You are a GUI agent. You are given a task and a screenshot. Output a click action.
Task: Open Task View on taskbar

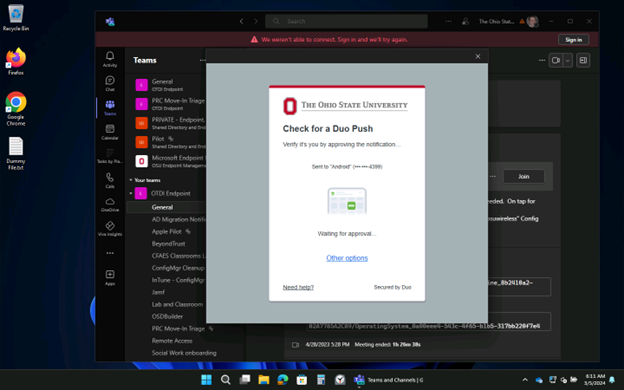244,380
